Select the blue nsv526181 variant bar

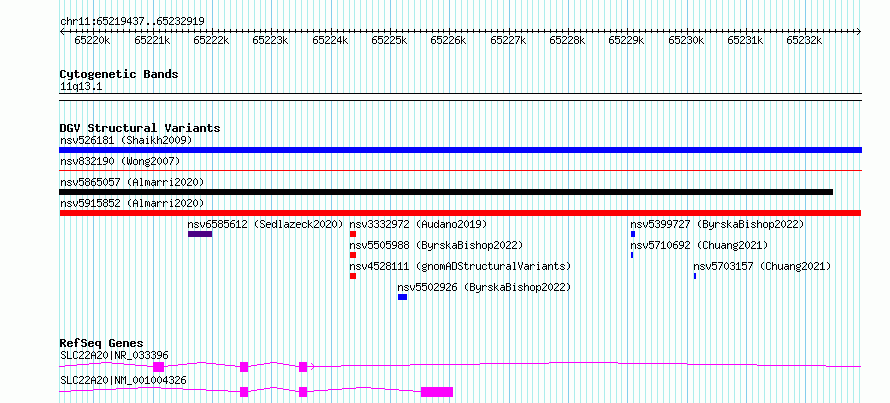(x=460, y=150)
